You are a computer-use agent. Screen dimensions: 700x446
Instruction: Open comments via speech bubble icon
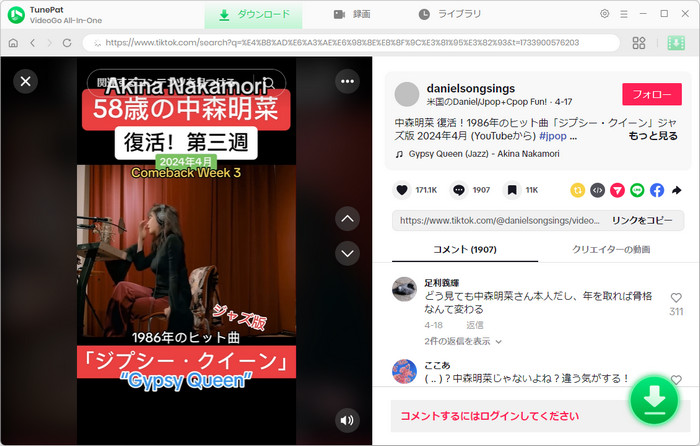458,190
